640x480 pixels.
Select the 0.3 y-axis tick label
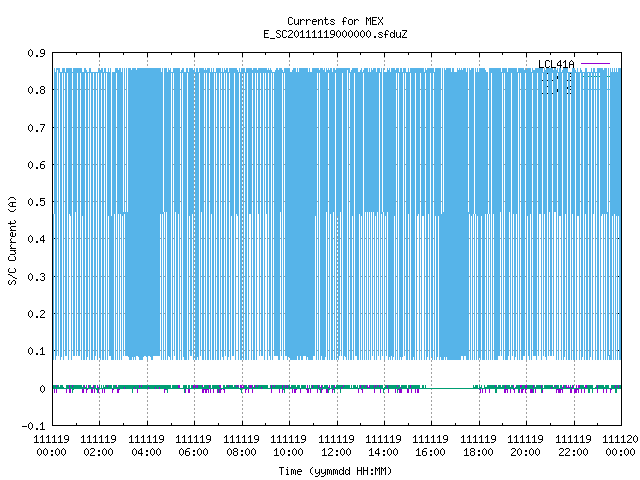(x=36, y=277)
